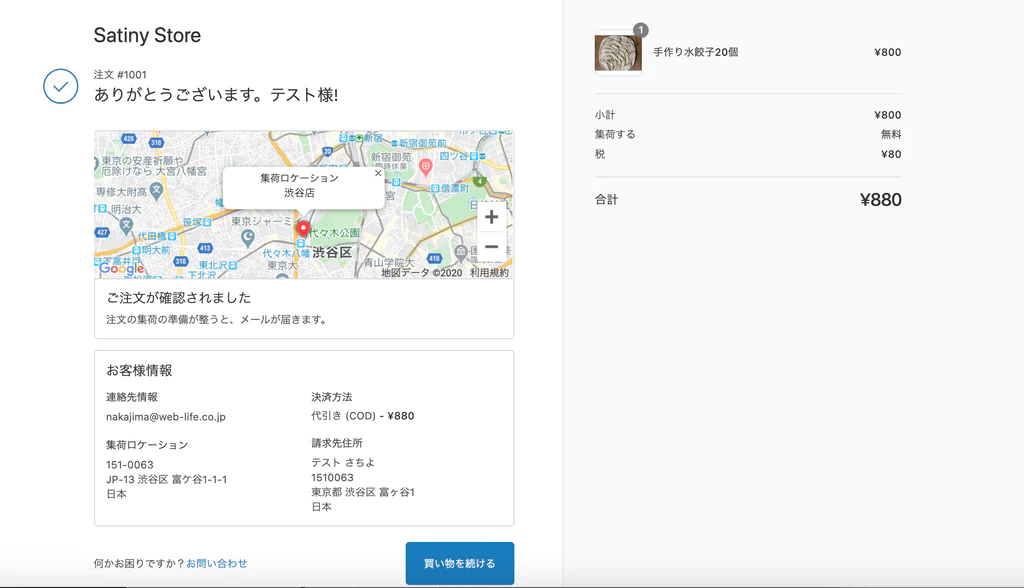1024x588 pixels.
Task: Select the 手作り水餃子20個 product thumbnail
Action: 618,52
